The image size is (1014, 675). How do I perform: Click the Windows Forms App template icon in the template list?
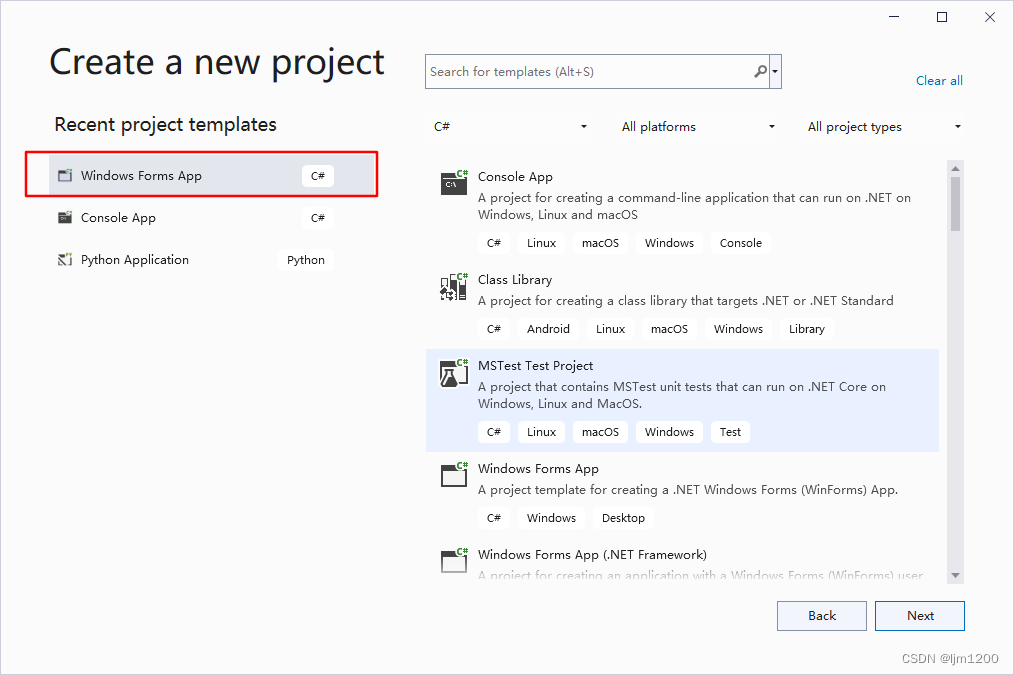click(454, 475)
